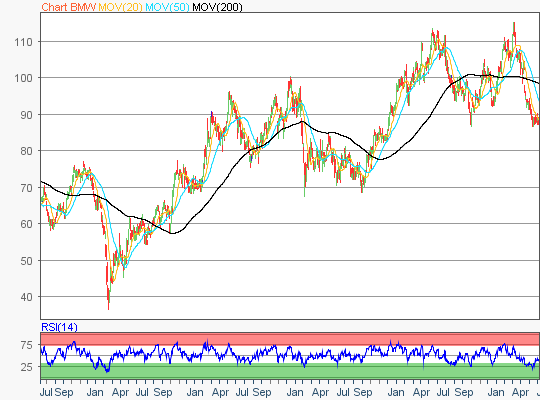The height and width of the screenshot is (400, 540).
Task: Click the 90 price axis label
Action: pos(27,115)
